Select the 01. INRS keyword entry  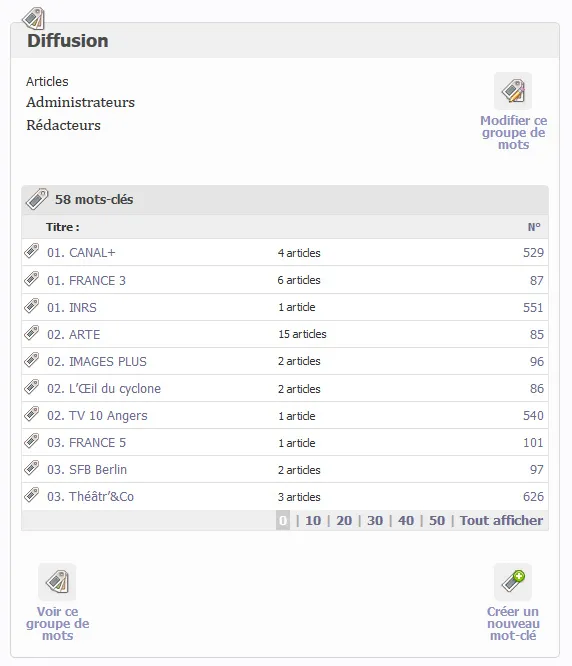pos(72,308)
